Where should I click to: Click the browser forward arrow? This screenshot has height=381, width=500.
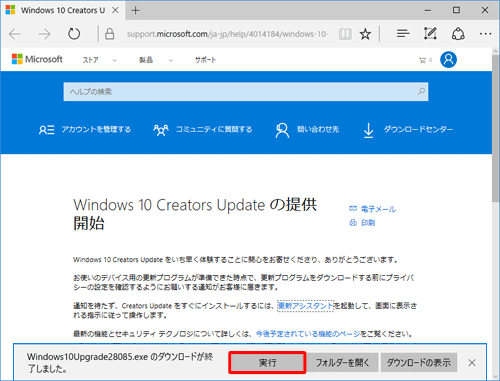coord(44,34)
